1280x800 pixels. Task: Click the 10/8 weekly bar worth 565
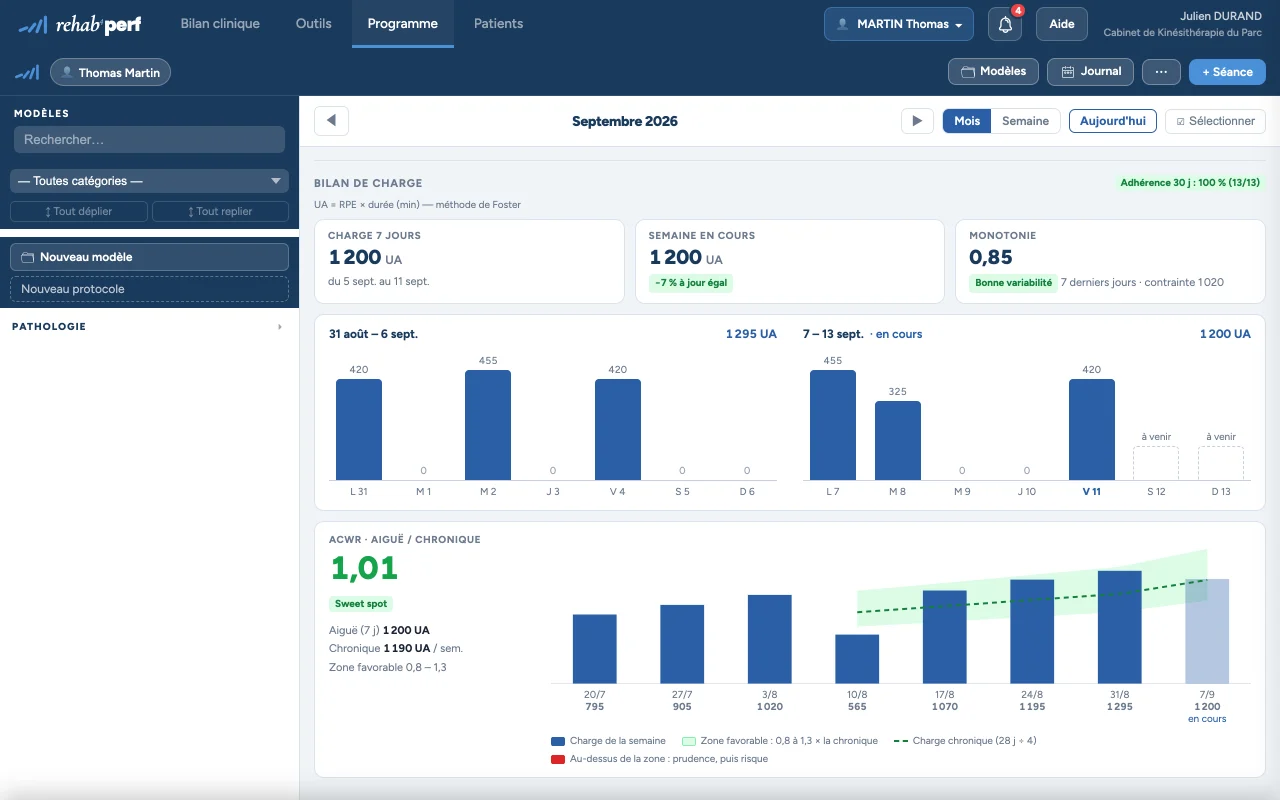(857, 659)
